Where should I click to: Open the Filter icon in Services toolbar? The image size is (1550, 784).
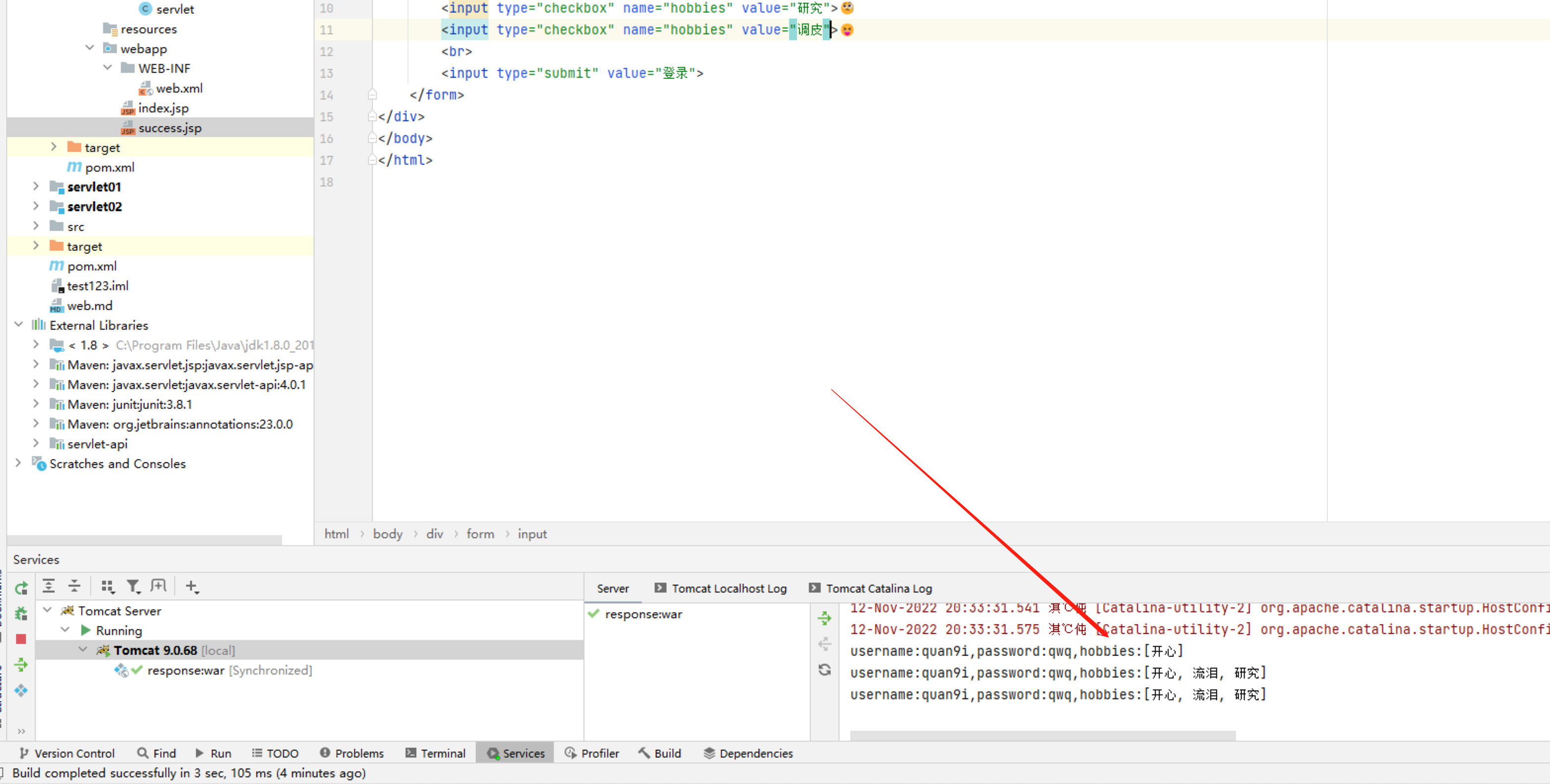(133, 586)
